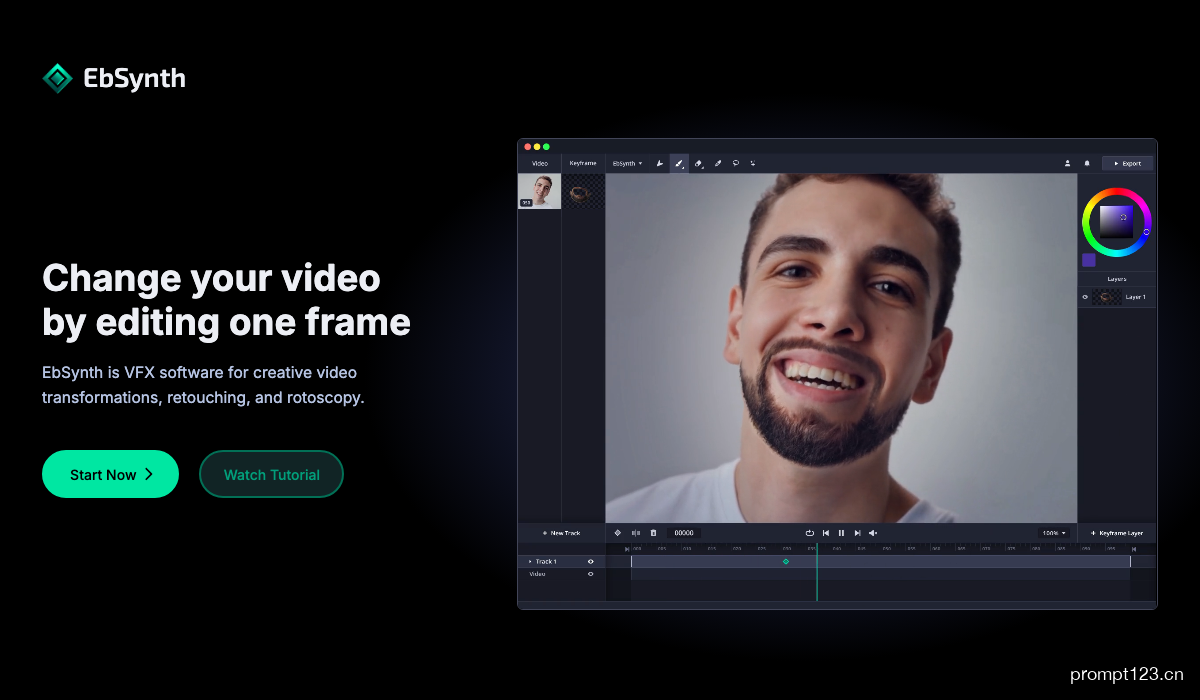
Task: Add a New Track
Action: click(x=561, y=533)
